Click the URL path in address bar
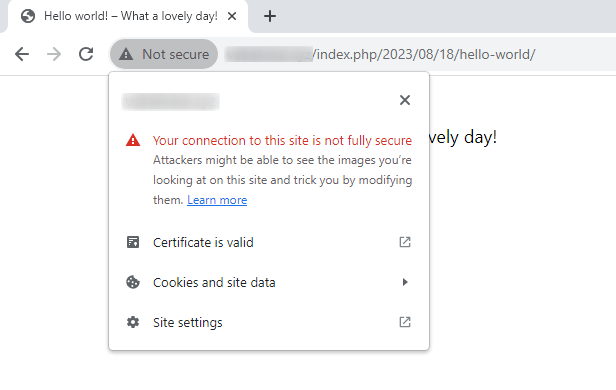The height and width of the screenshot is (390, 616). 424,54
